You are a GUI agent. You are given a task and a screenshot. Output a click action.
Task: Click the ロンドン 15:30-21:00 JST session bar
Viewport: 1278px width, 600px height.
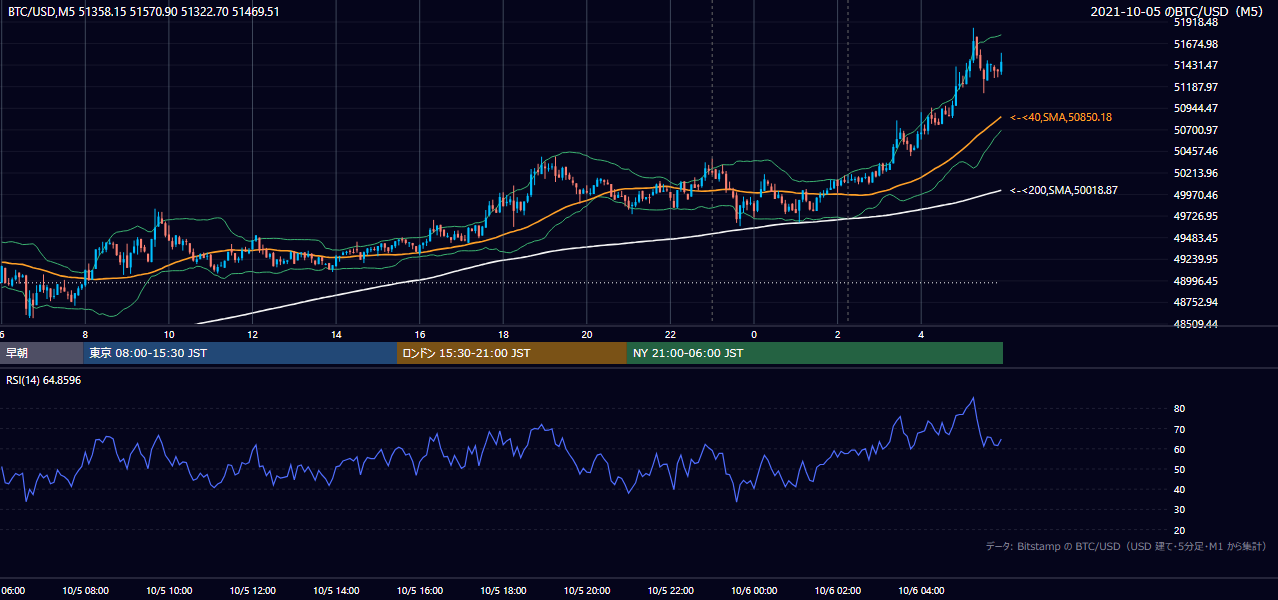[512, 353]
